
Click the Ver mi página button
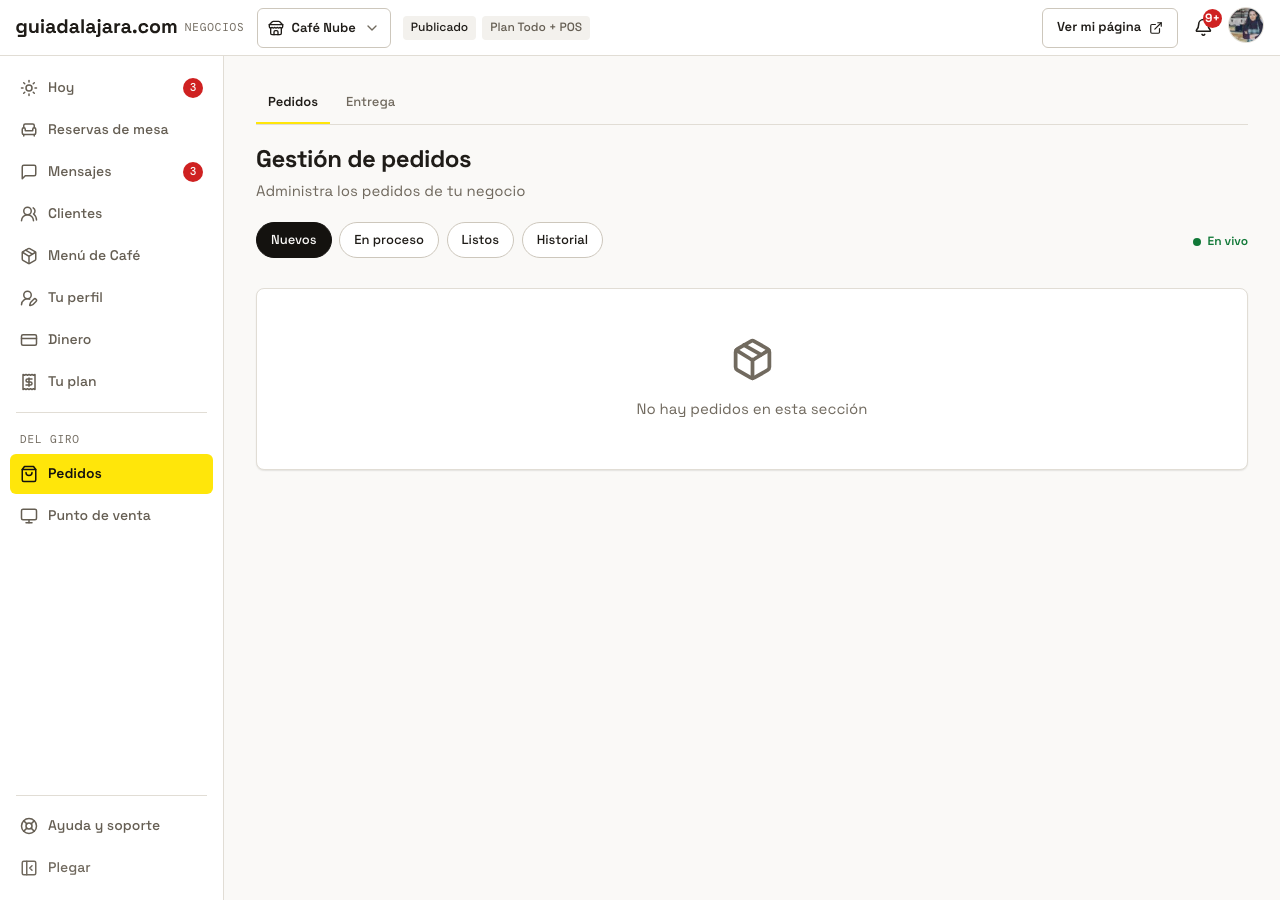[x=1110, y=28]
